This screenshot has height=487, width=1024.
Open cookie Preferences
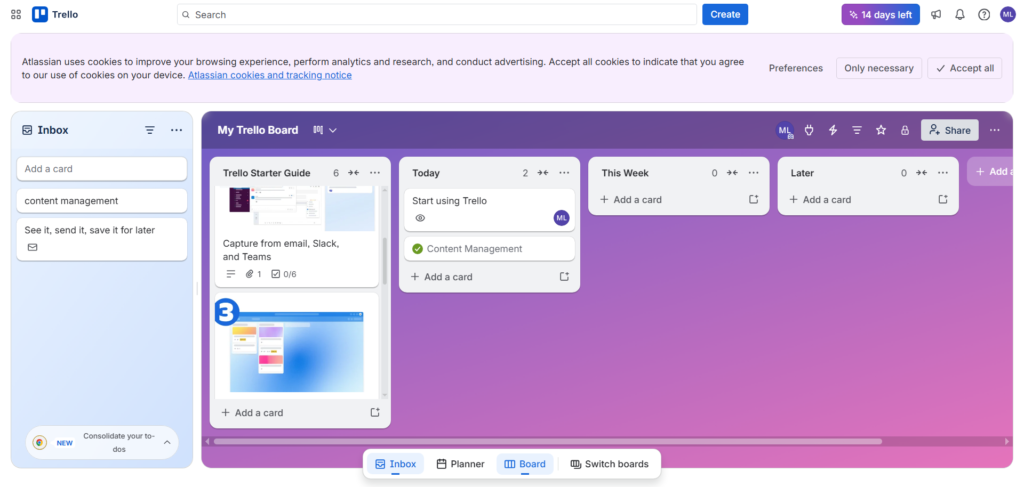795,68
